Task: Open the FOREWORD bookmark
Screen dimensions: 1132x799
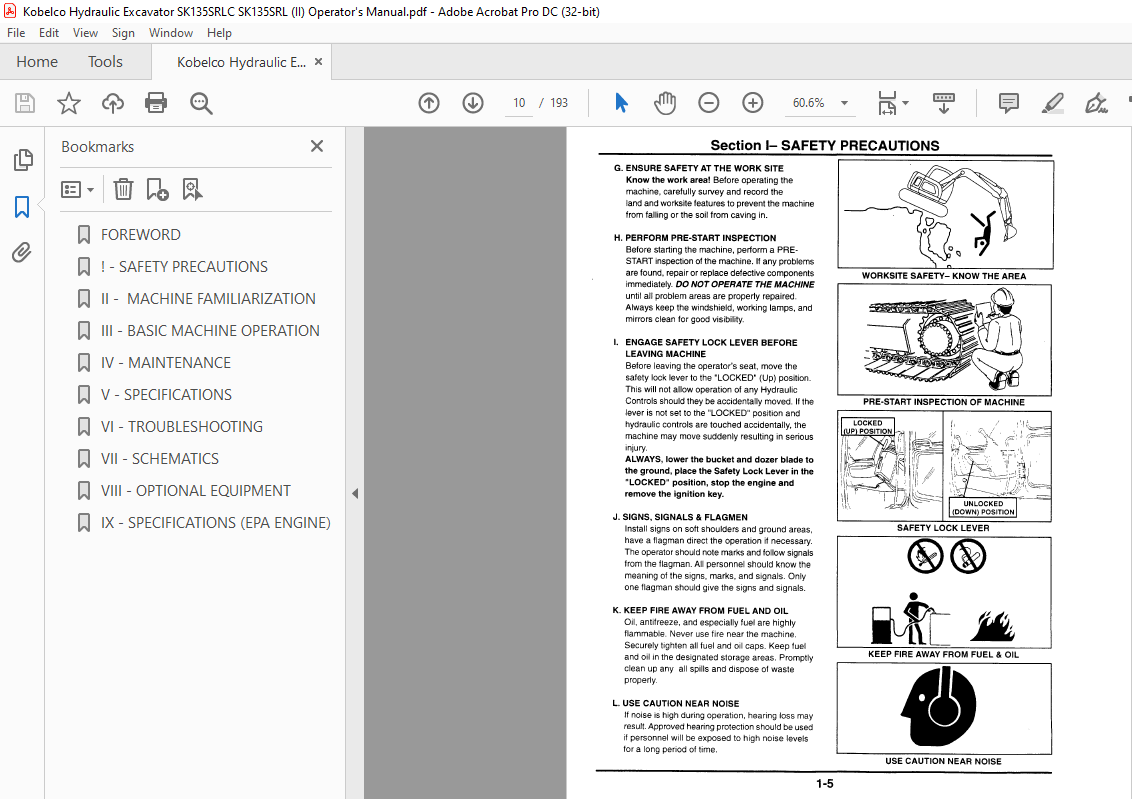Action: click(141, 235)
